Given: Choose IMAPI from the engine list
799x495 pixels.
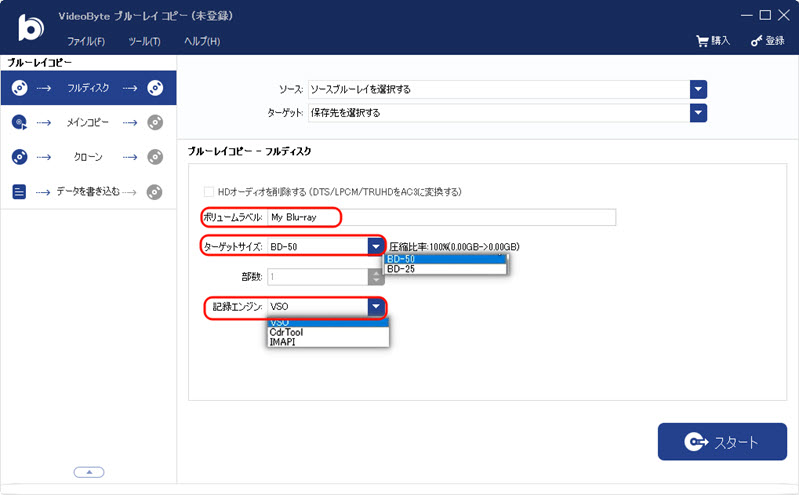Looking at the screenshot, I should [328, 342].
